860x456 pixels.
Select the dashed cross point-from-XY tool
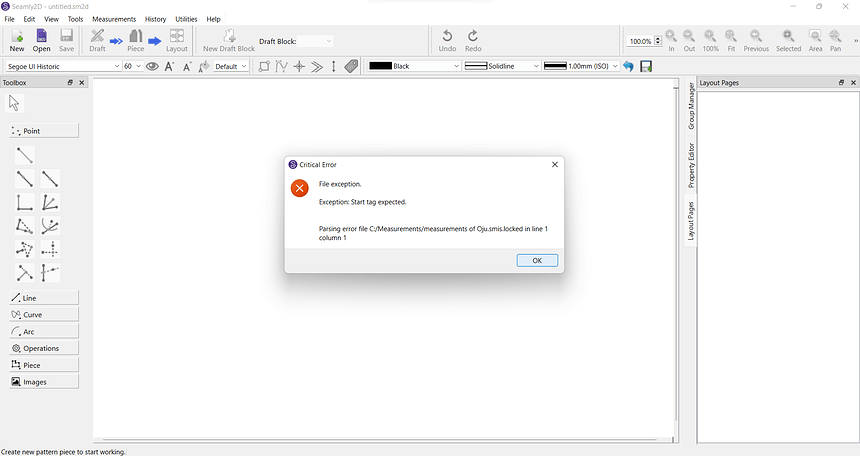pyautogui.click(x=50, y=250)
